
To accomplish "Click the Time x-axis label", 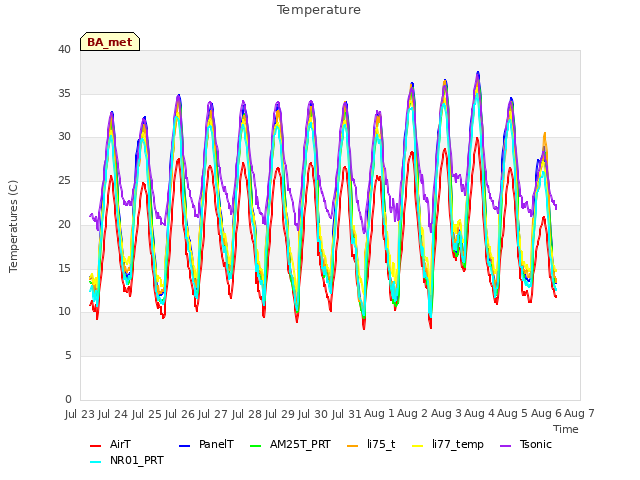I will pos(565,429).
